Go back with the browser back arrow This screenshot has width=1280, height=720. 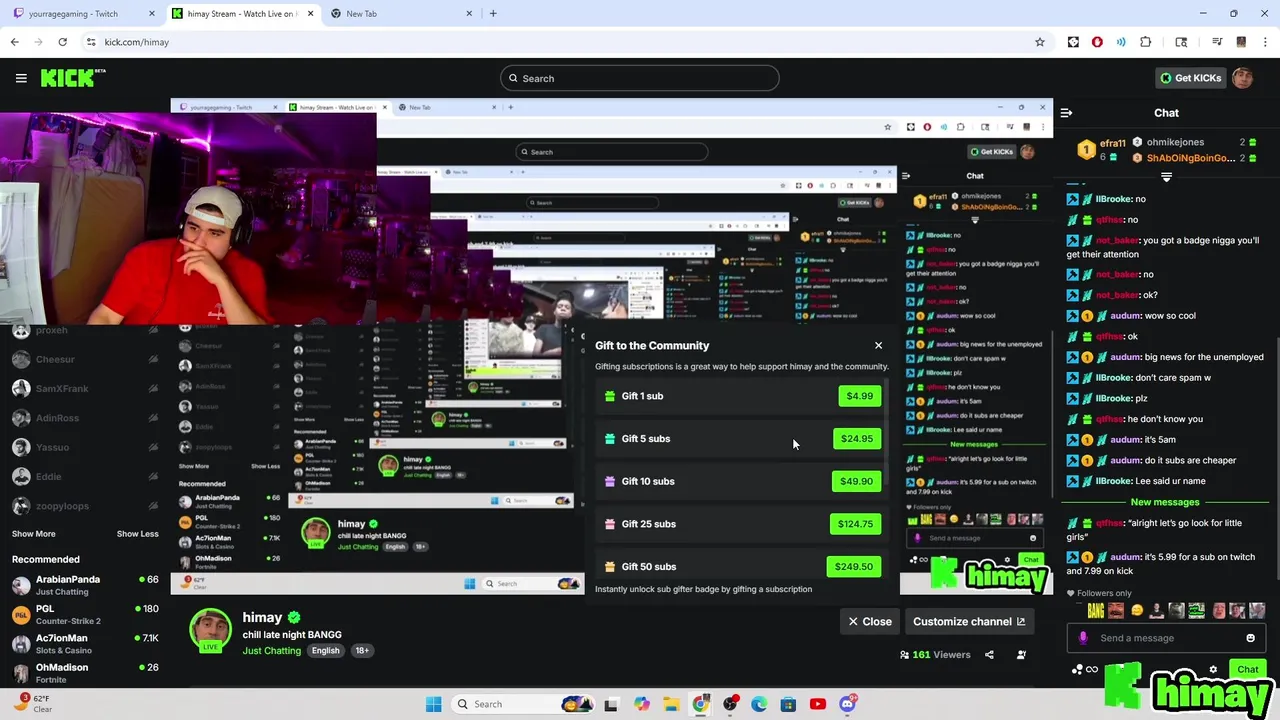pos(14,42)
